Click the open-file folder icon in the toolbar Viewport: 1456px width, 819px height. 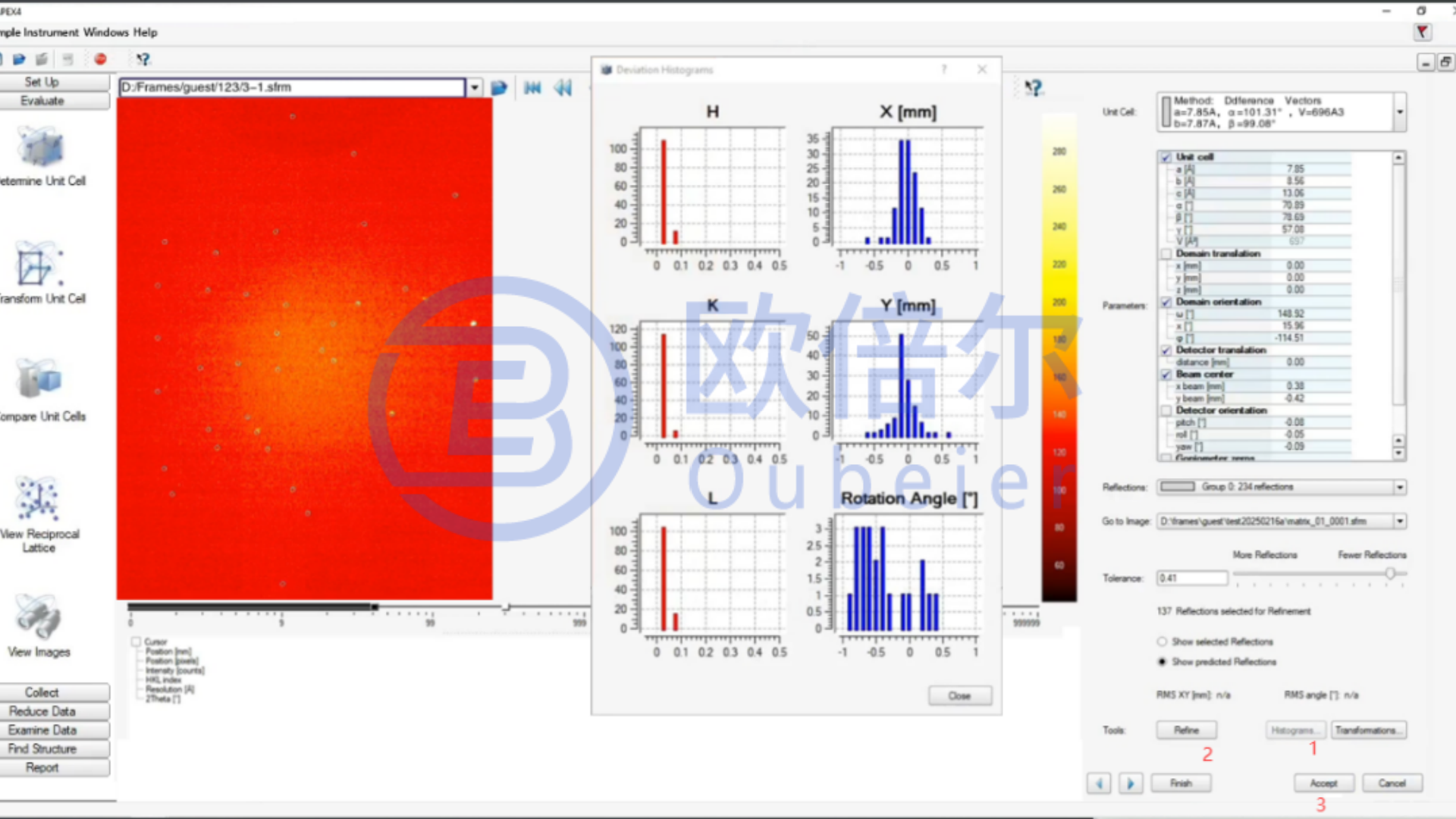[19, 59]
